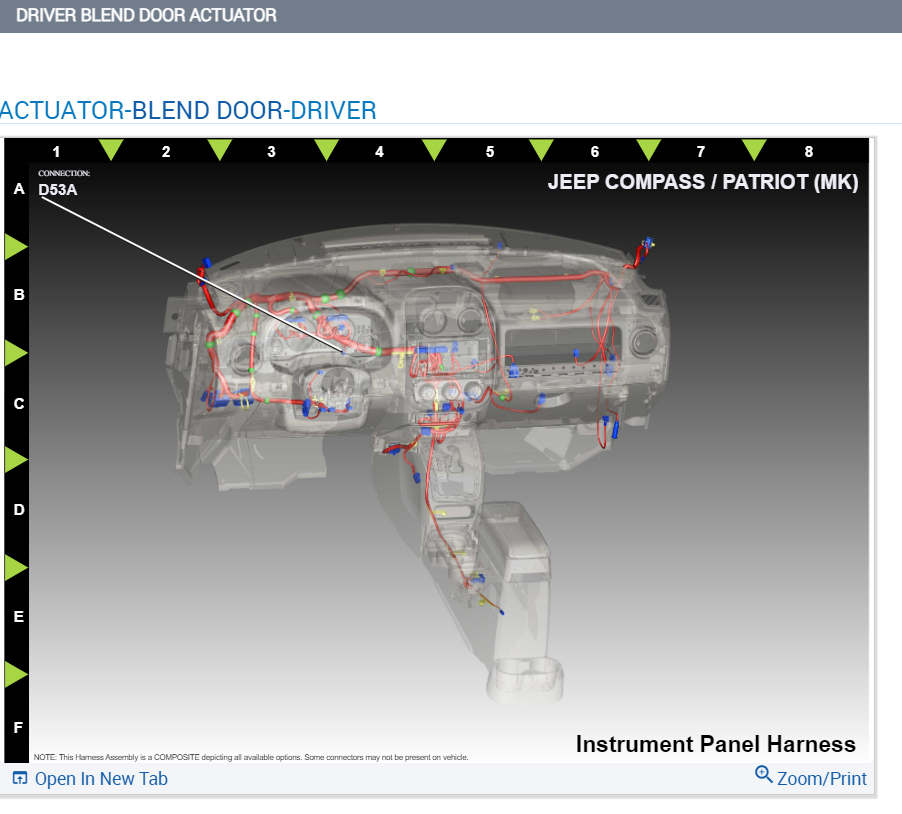Click grid row letter C

tap(19, 404)
